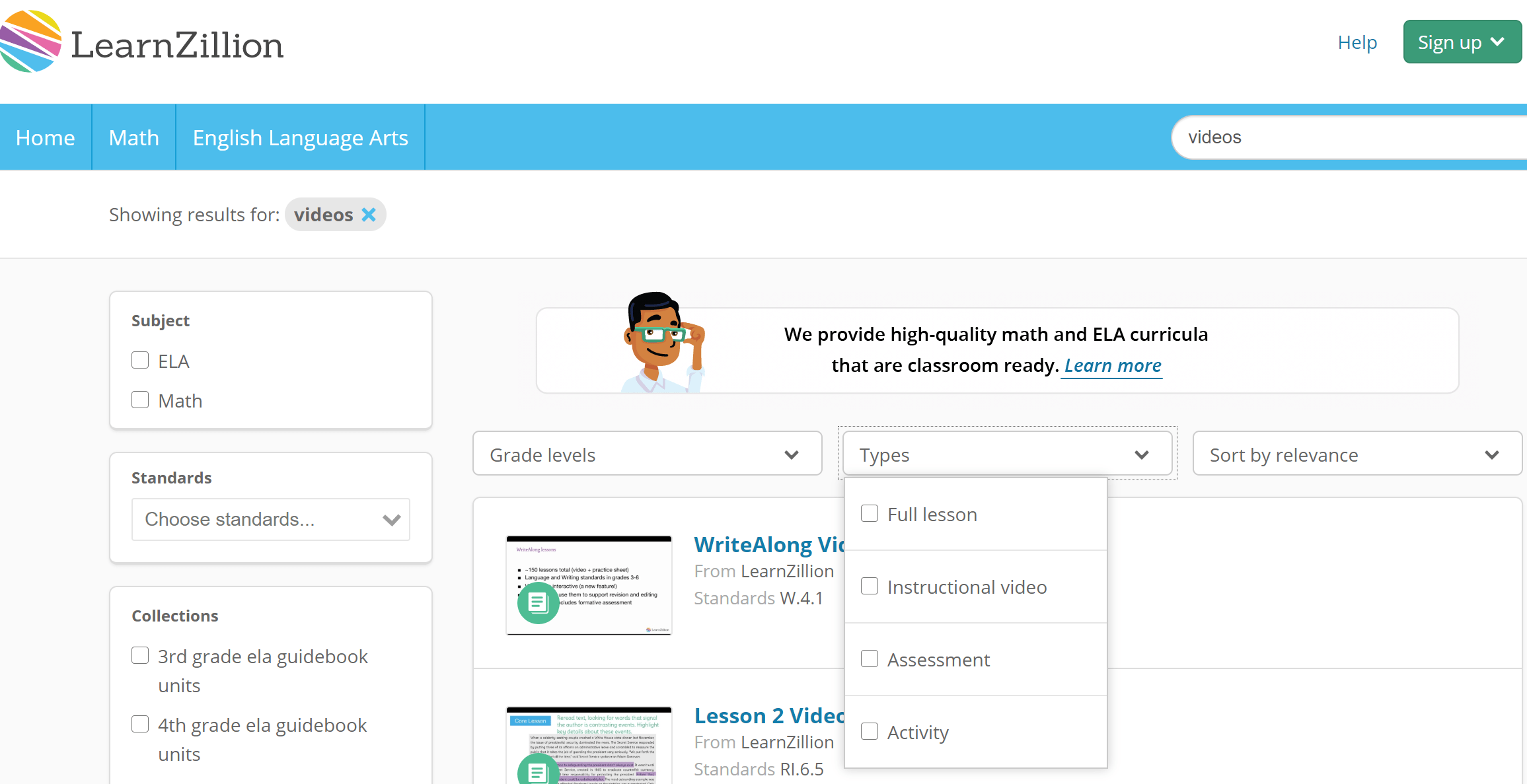Click the Sign up button chevron
Image resolution: width=1527 pixels, height=784 pixels.
click(1498, 42)
